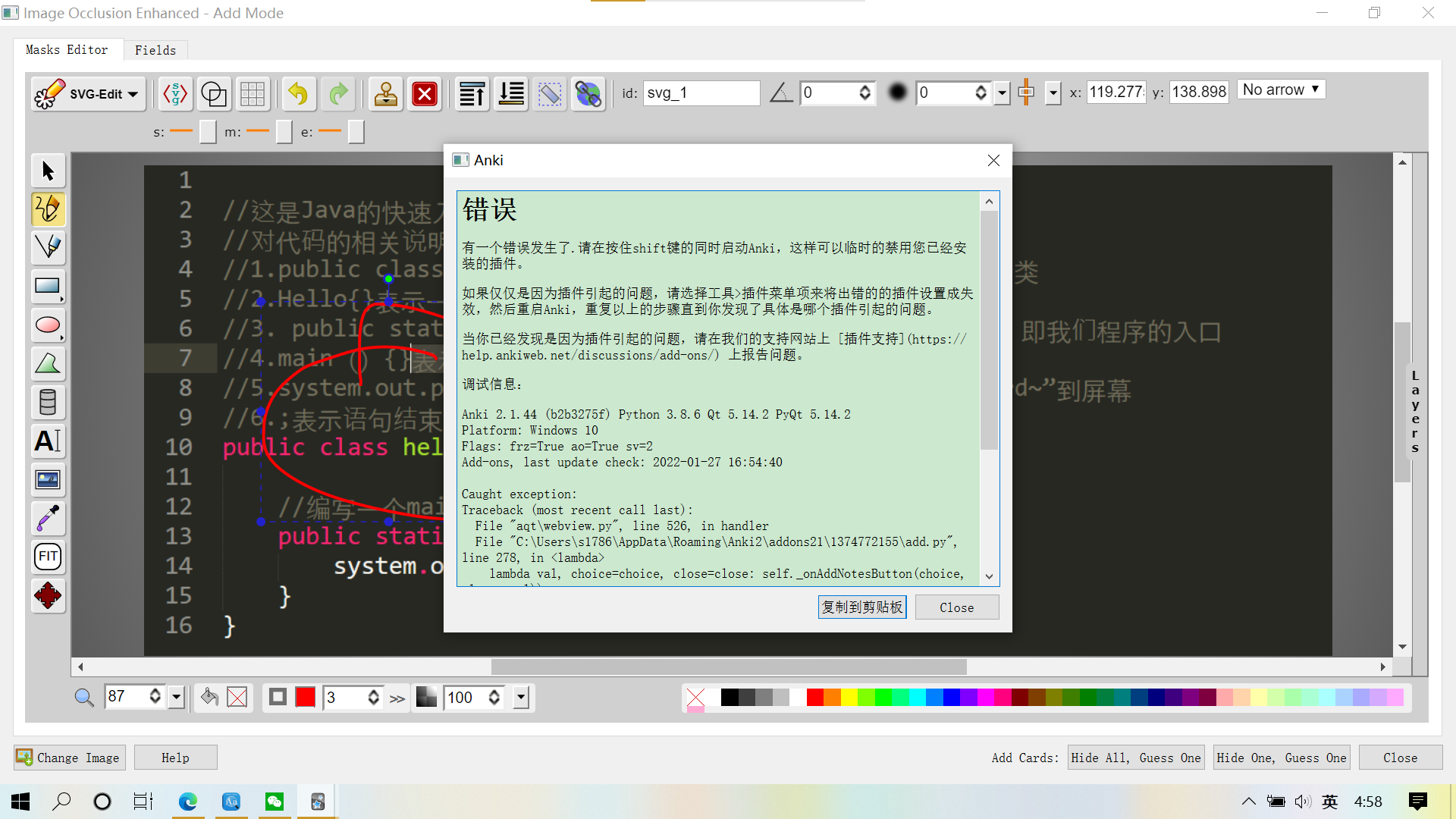This screenshot has height=819, width=1456.
Task: Select the freehand pencil drawing tool
Action: click(x=48, y=209)
